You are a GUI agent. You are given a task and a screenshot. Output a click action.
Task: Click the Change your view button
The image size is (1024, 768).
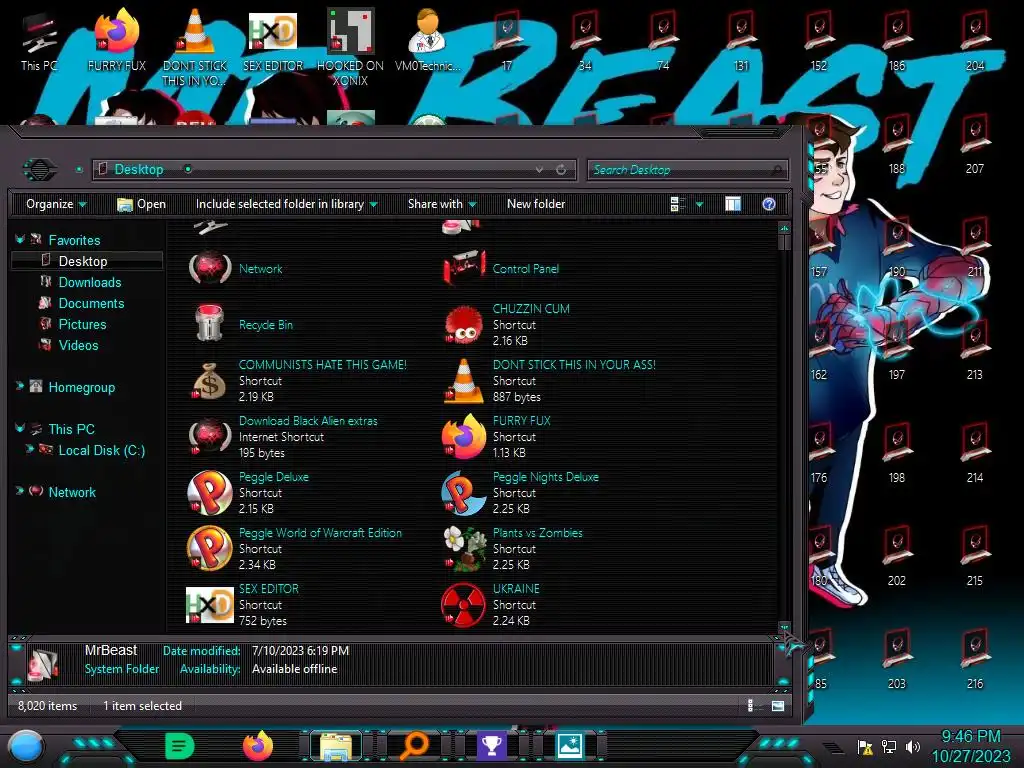pos(678,204)
